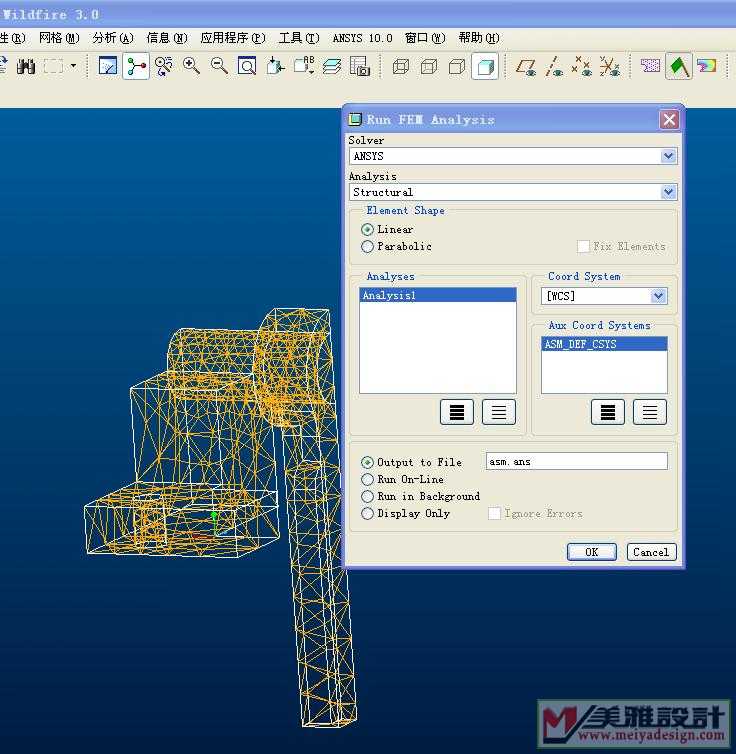Open the 工具(T) menu

click(x=299, y=38)
